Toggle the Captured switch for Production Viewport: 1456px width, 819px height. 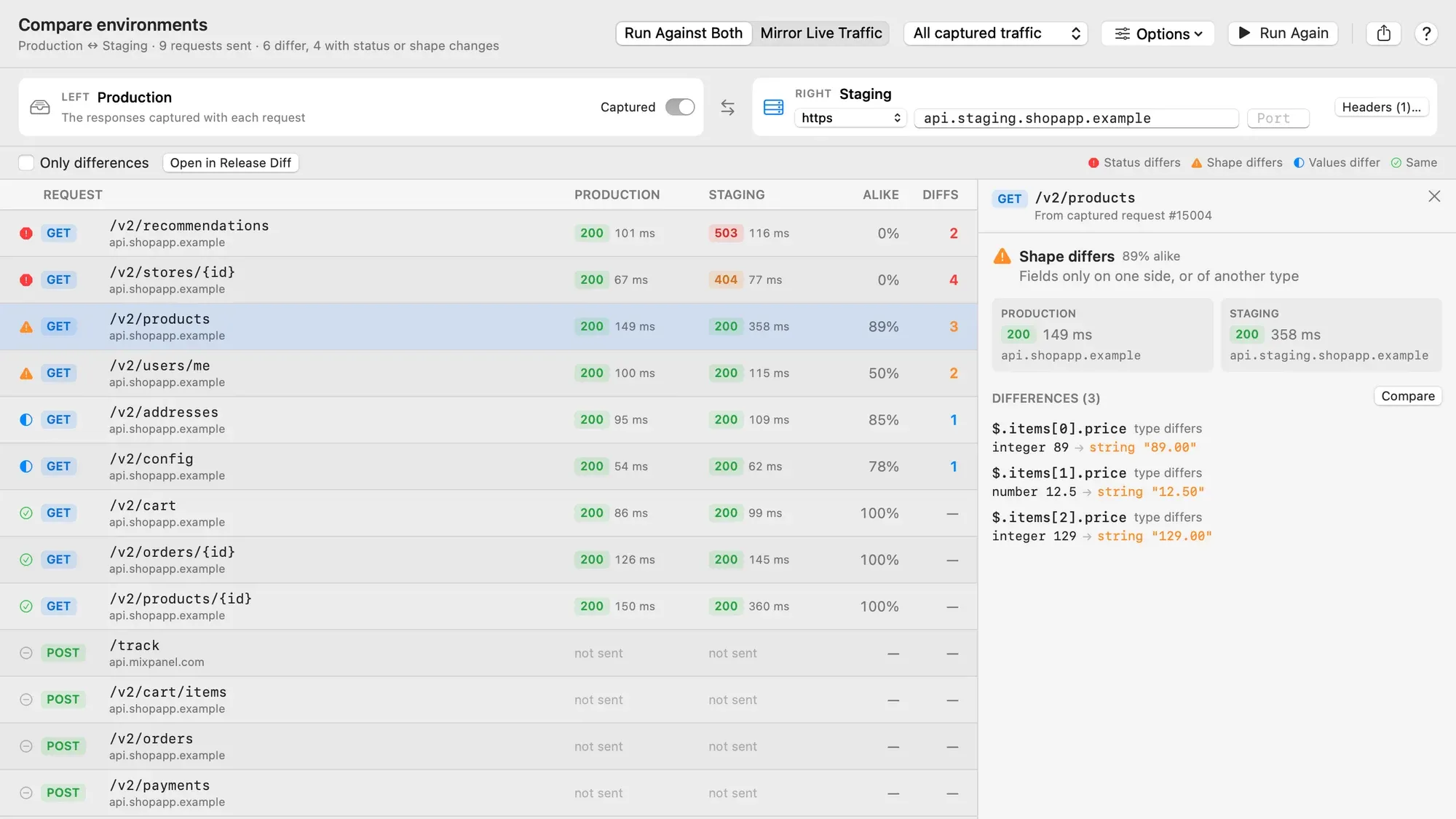pos(680,107)
